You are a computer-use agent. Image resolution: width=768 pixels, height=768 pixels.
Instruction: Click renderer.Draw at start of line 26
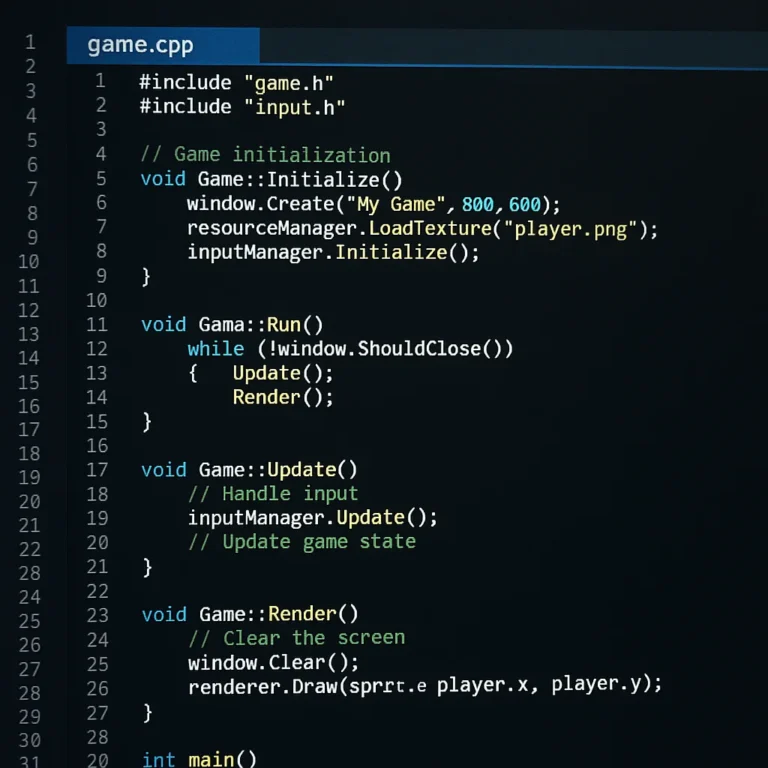(263, 687)
